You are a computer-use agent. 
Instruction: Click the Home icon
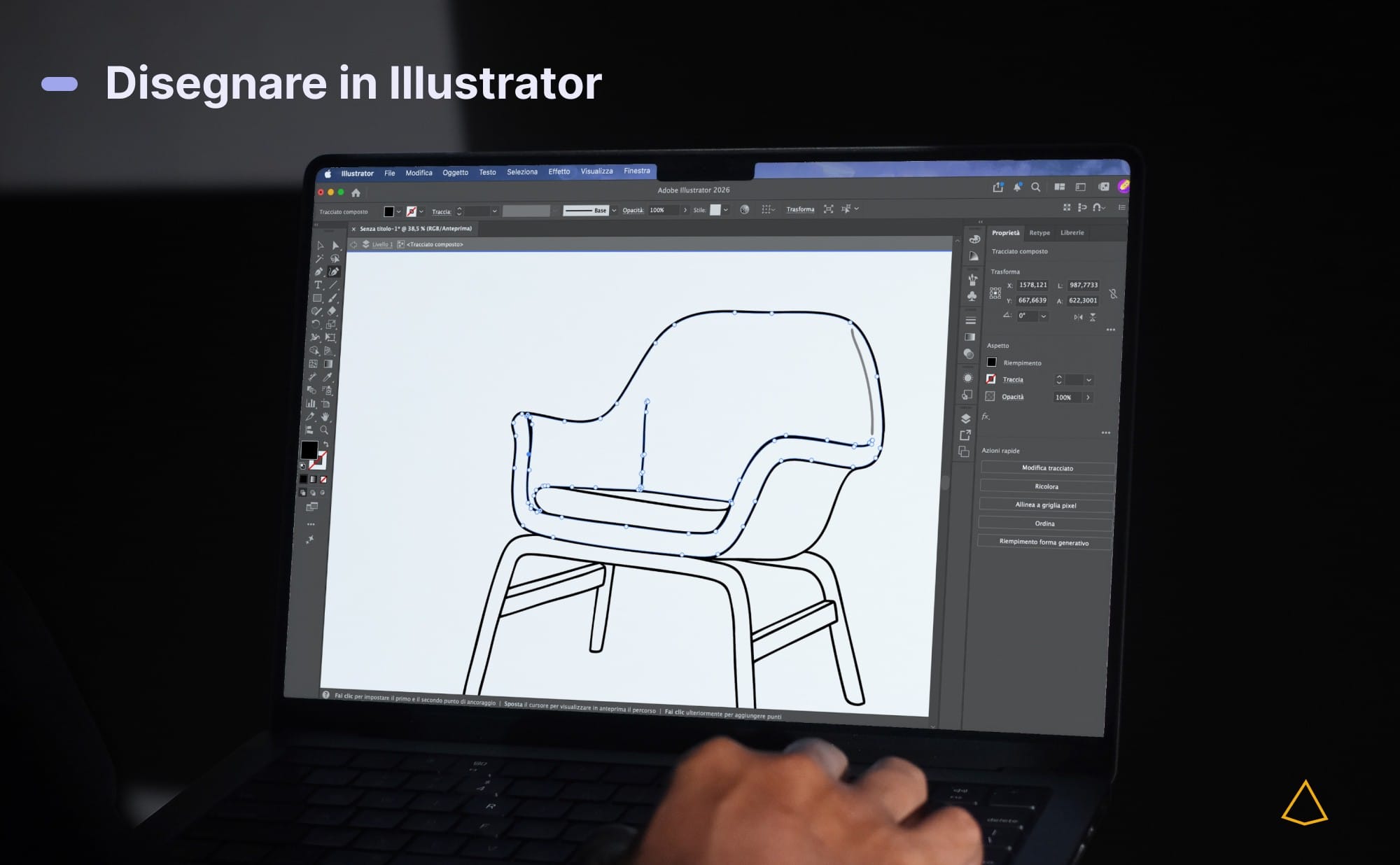(356, 192)
